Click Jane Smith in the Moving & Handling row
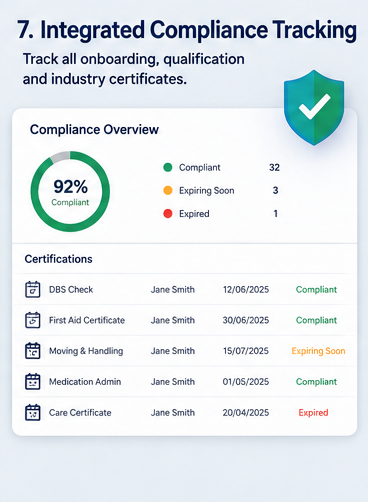Screen dimensions: 368x502 coord(173,351)
